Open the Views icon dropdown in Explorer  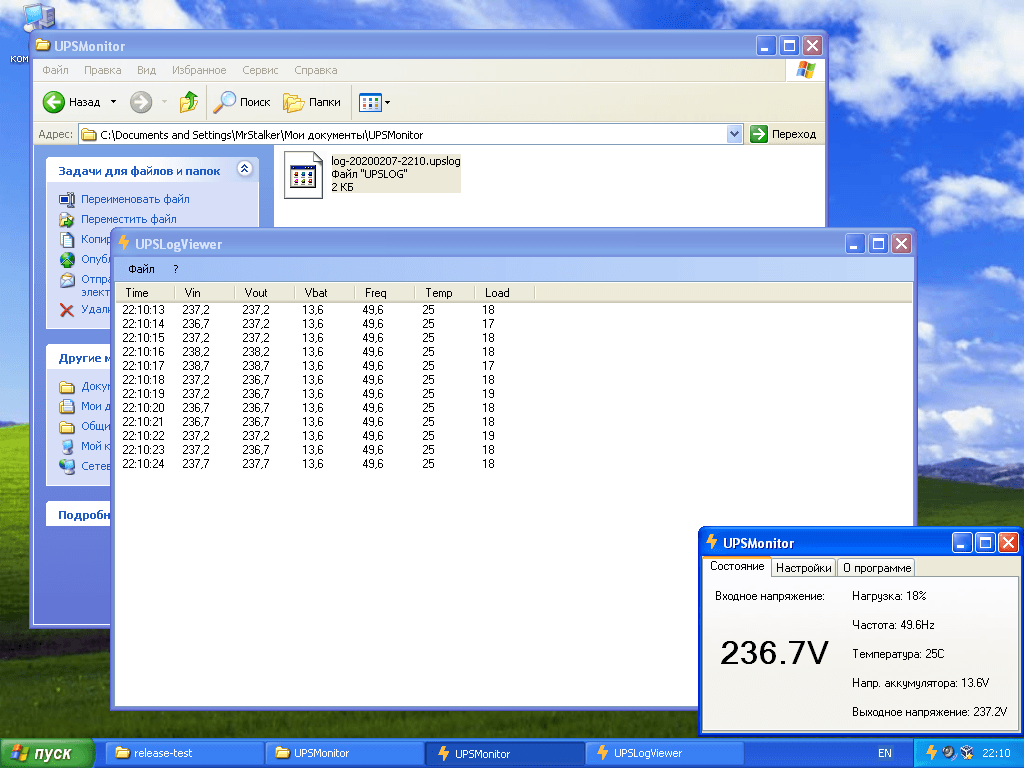point(374,102)
